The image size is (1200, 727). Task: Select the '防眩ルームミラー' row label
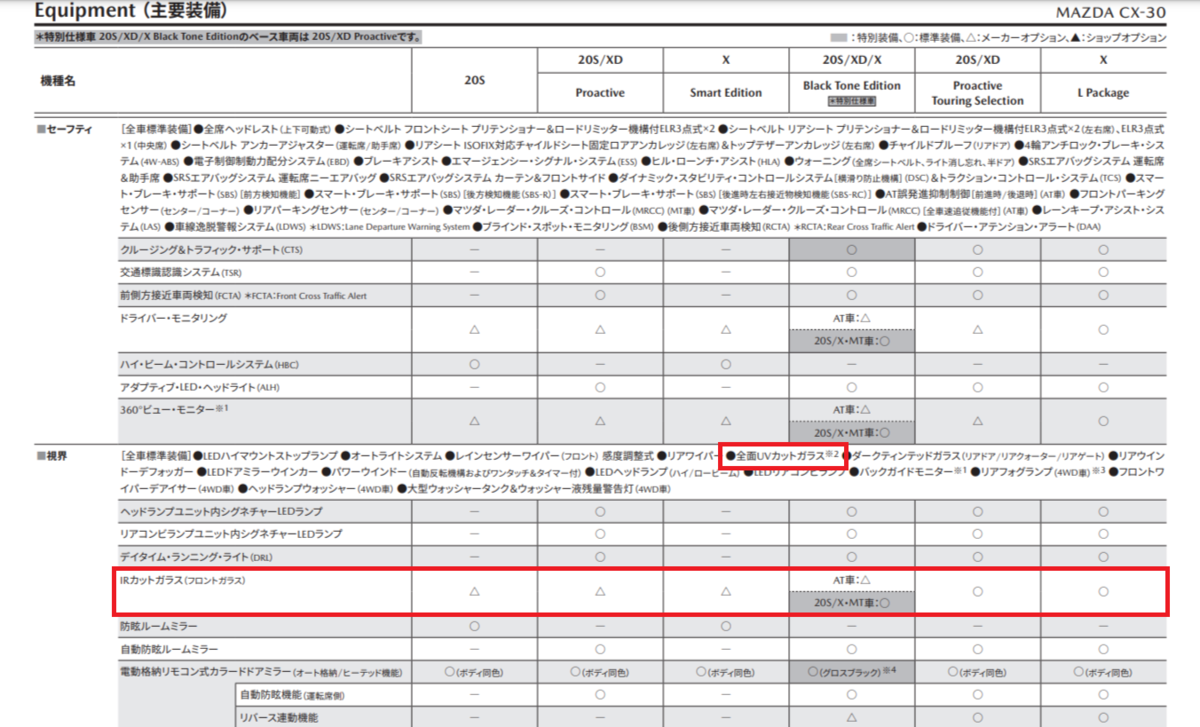[x=159, y=626]
